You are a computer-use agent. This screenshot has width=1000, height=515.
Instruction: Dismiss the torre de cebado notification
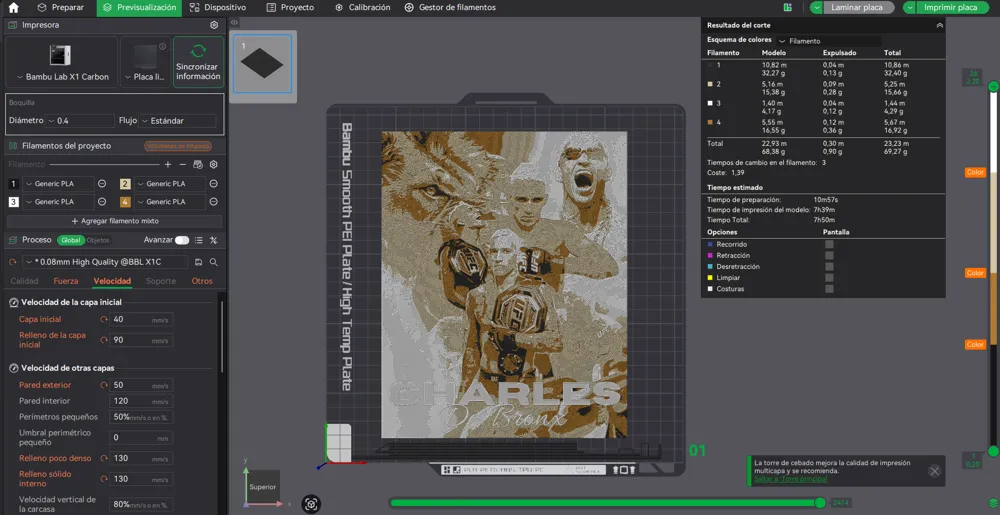[934, 471]
